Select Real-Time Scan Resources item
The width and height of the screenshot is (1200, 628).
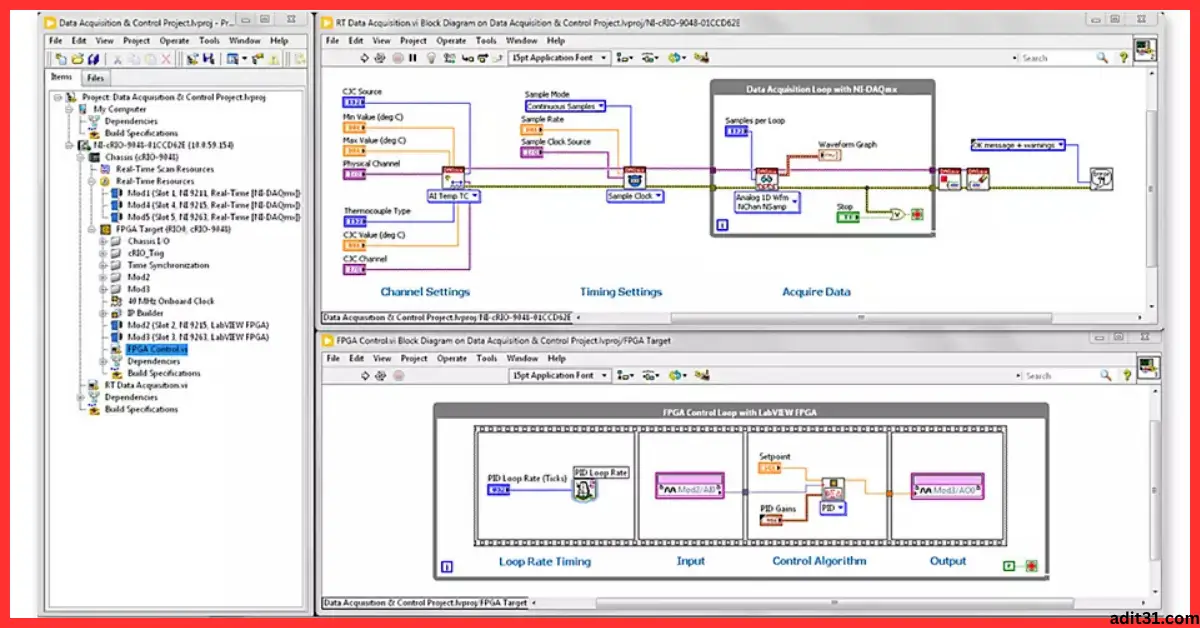pos(163,169)
